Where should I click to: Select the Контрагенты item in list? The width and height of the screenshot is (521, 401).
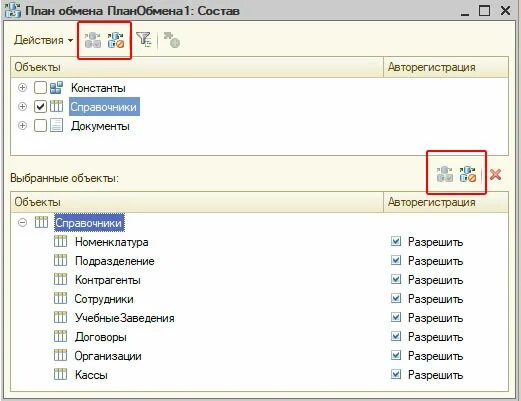coord(108,280)
